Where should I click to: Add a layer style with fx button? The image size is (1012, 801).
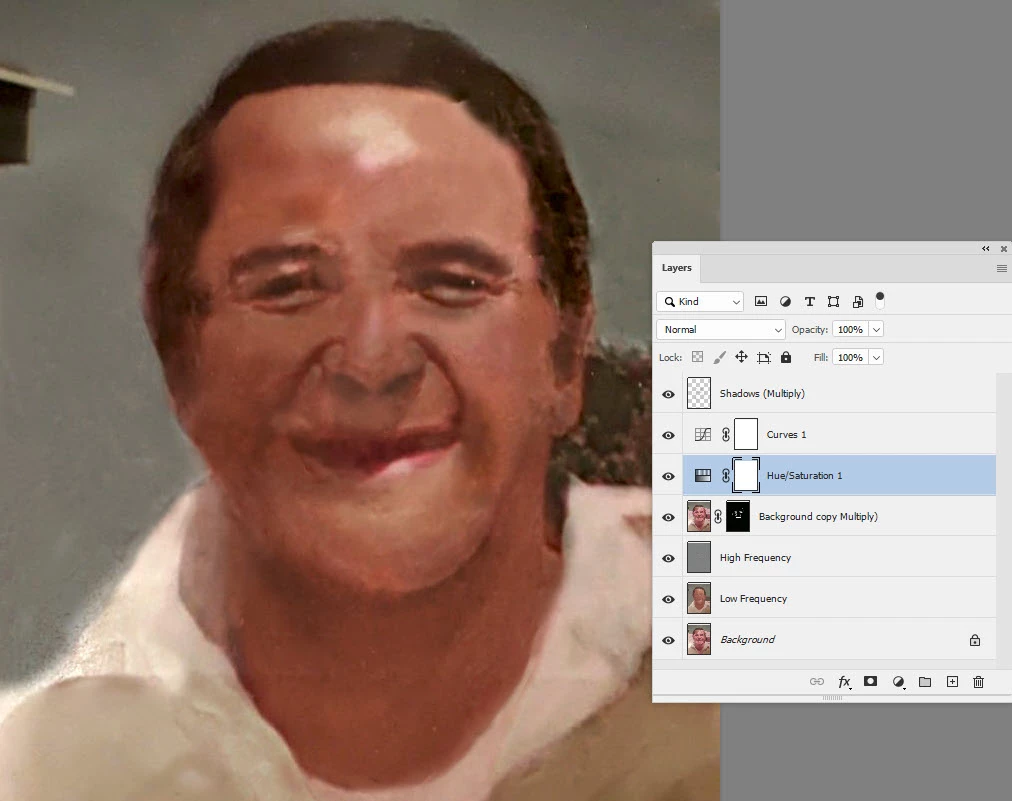[x=844, y=682]
